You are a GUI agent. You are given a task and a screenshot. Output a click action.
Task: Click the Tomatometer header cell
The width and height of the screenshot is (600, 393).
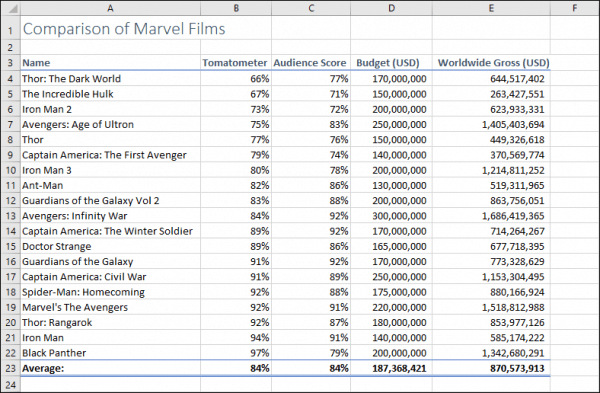(x=236, y=63)
